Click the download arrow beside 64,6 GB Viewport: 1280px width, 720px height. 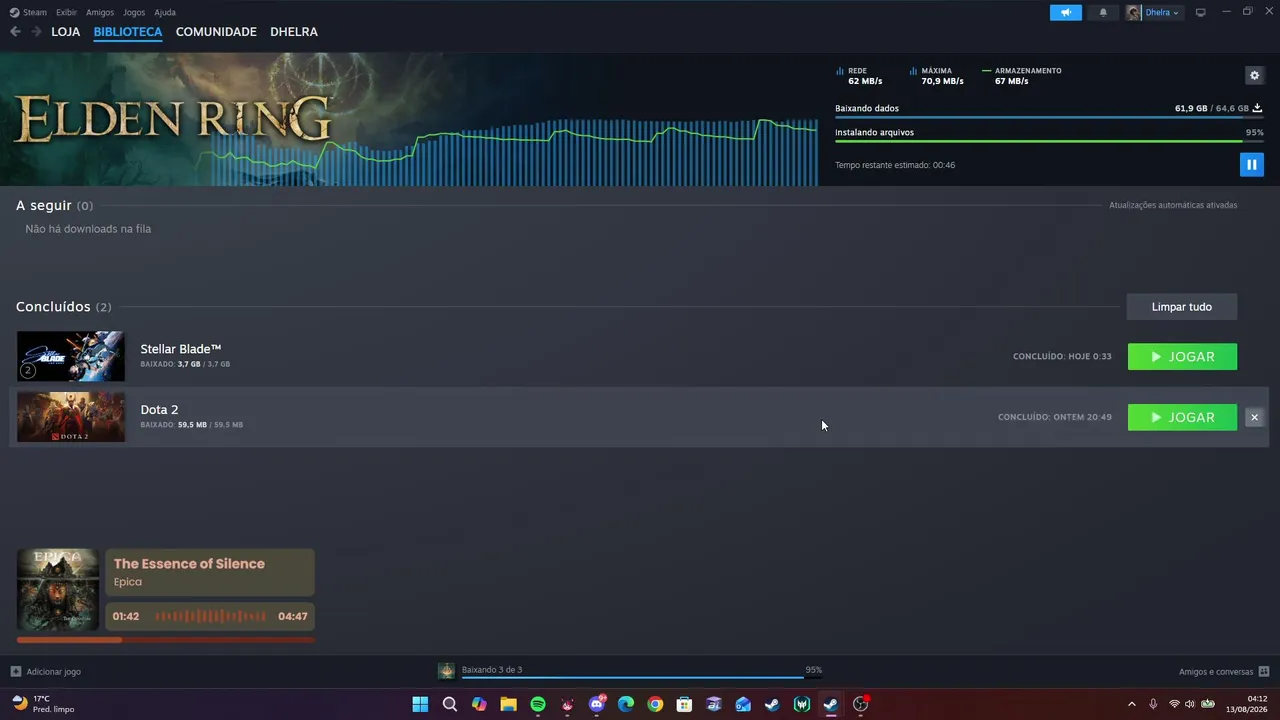(1257, 108)
